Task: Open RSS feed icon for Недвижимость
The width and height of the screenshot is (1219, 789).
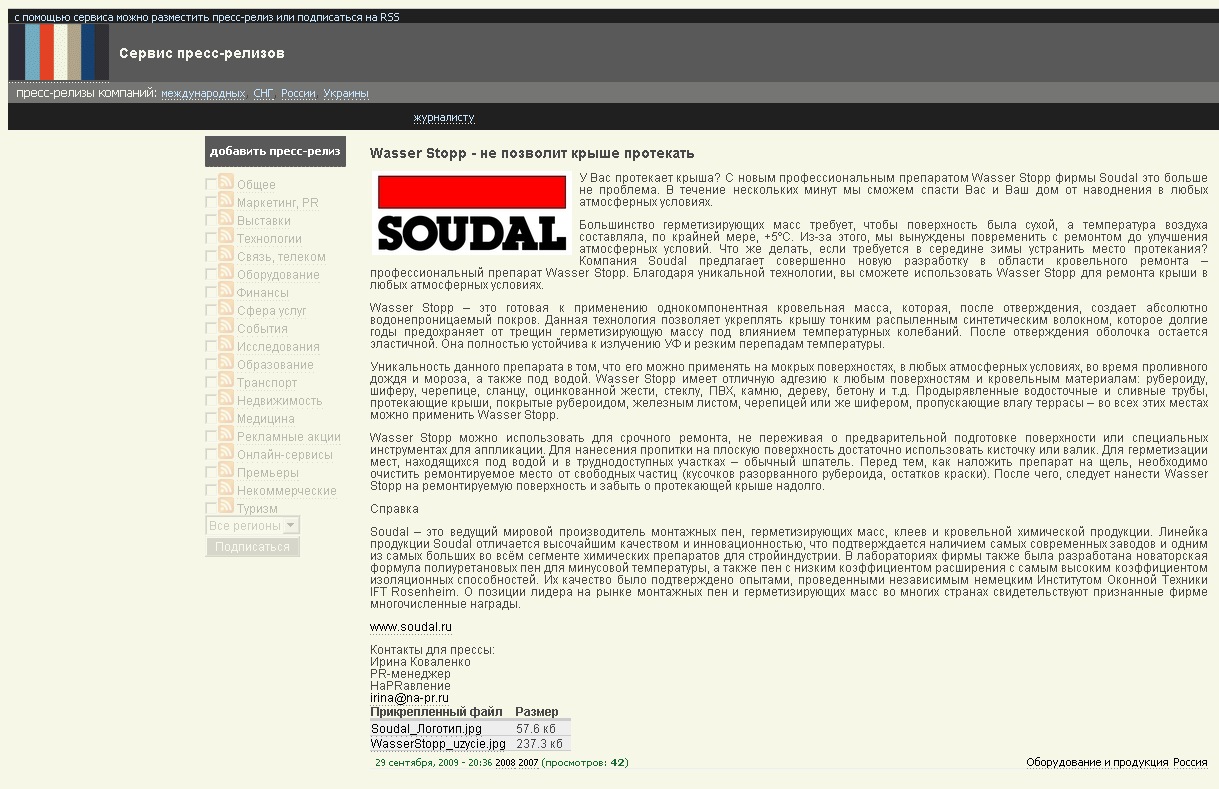Action: pyautogui.click(x=226, y=399)
